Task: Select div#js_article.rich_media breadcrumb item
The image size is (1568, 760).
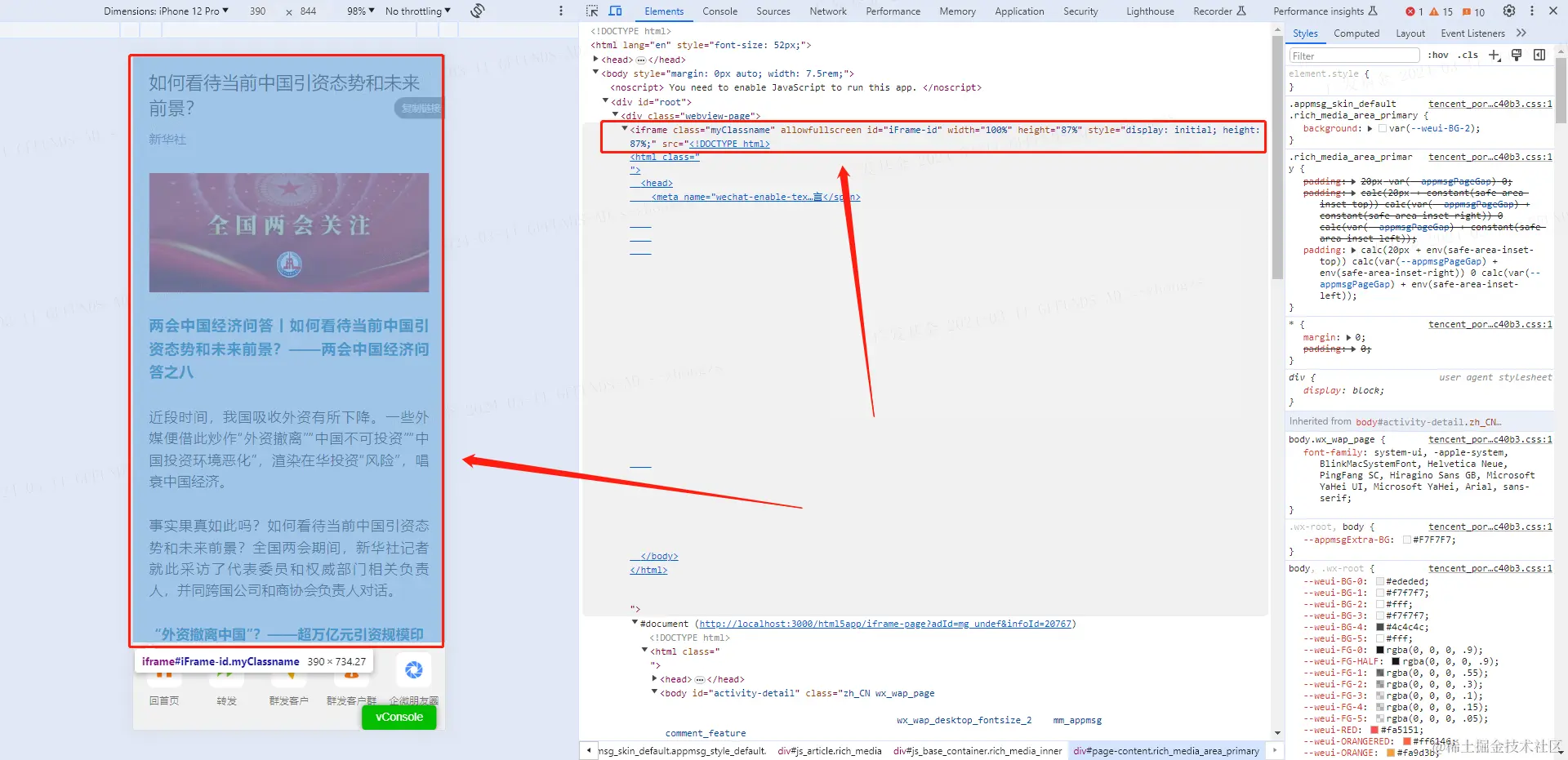Action: pyautogui.click(x=830, y=750)
